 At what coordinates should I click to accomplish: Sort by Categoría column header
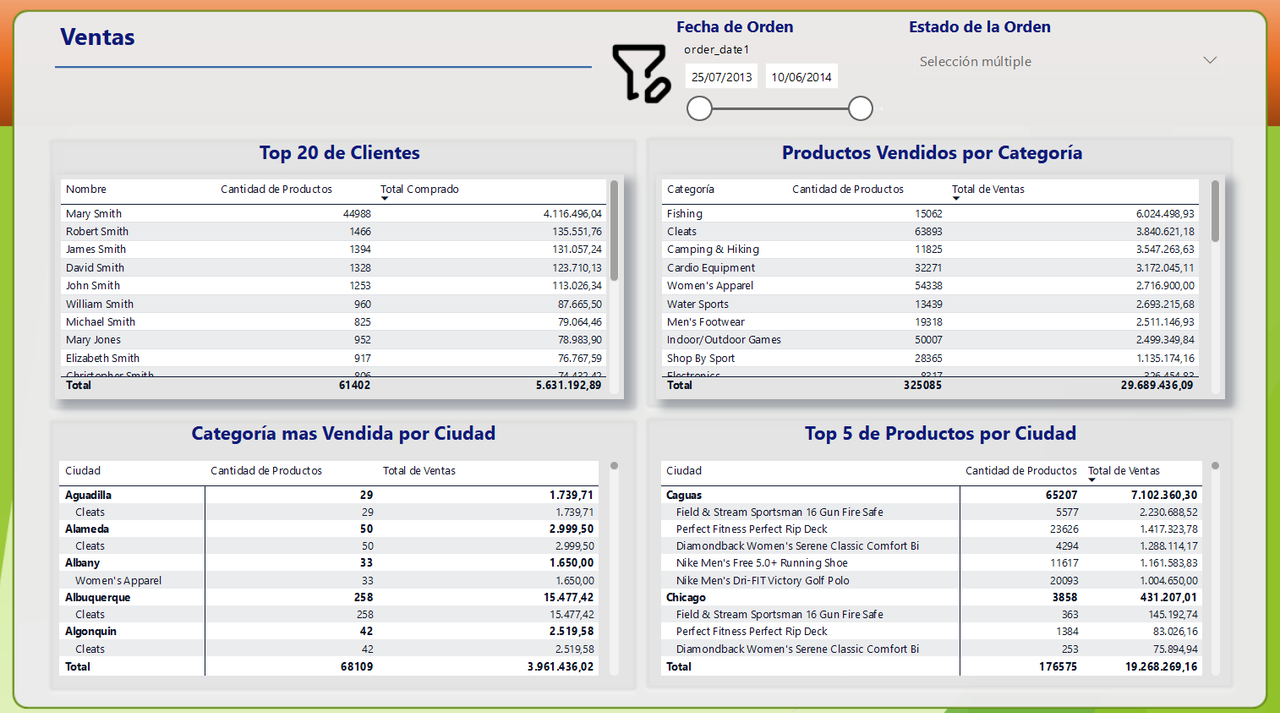tap(691, 189)
